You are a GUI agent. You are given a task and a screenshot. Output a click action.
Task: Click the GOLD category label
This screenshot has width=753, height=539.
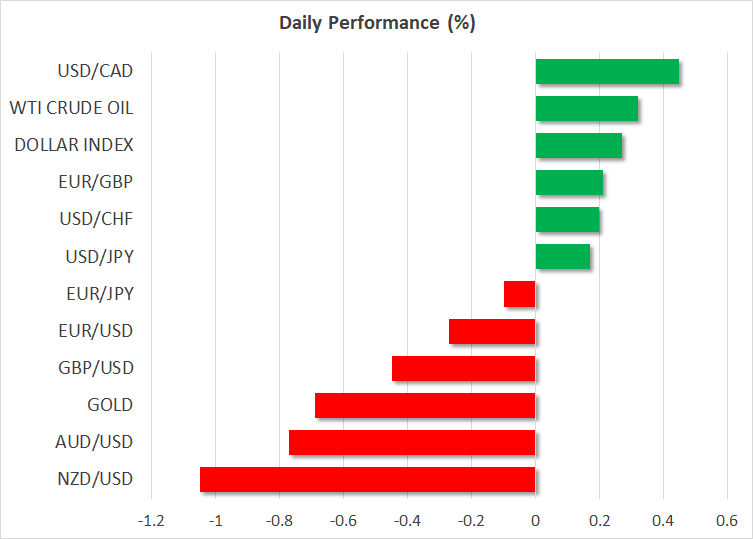pyautogui.click(x=110, y=405)
